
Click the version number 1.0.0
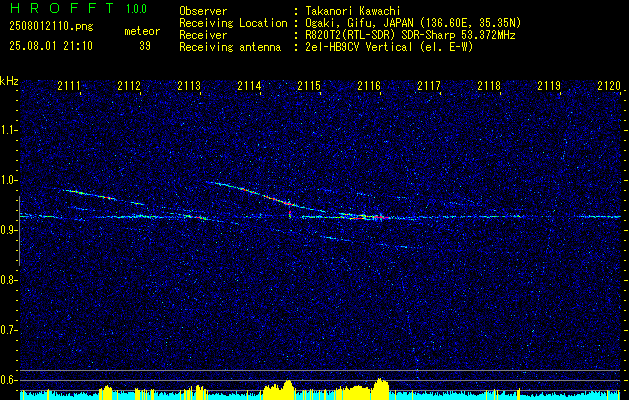[x=136, y=9]
